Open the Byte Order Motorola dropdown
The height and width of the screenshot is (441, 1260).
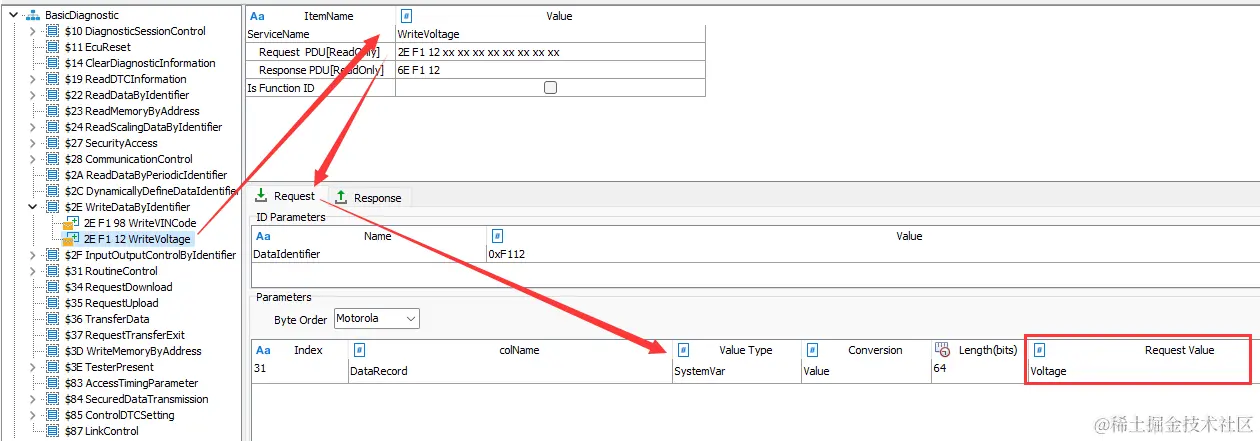376,318
